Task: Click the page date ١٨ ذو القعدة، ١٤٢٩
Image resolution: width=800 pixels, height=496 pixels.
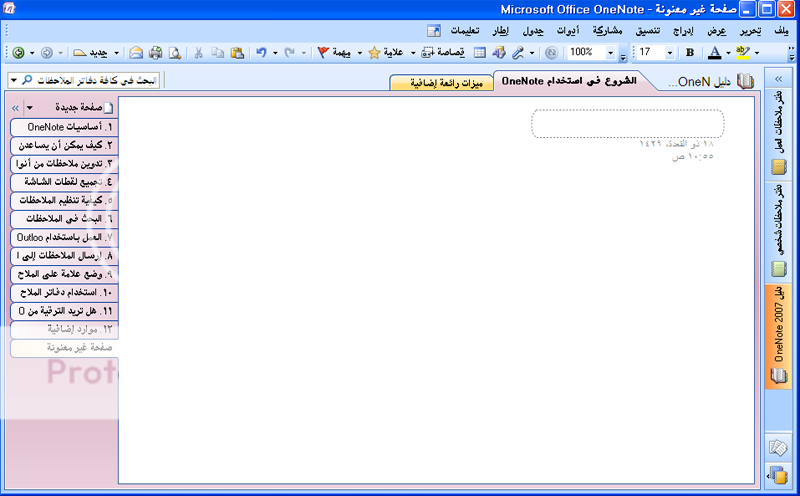Action: pos(676,143)
